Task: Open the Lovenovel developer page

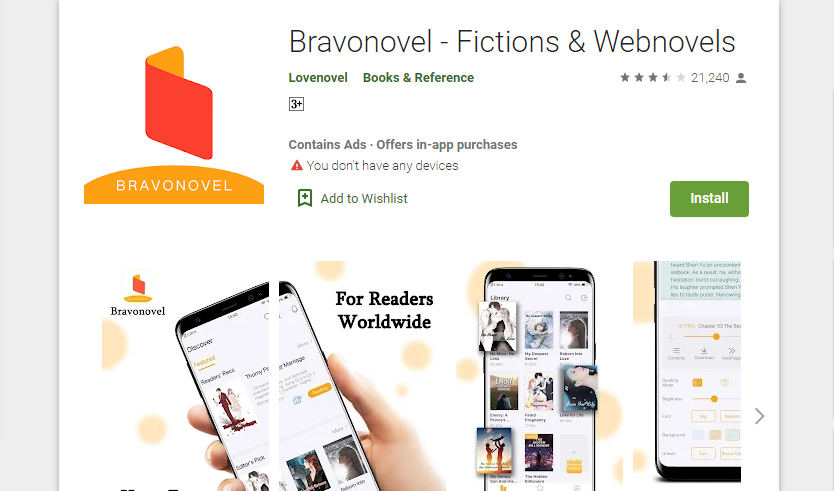Action: [318, 78]
